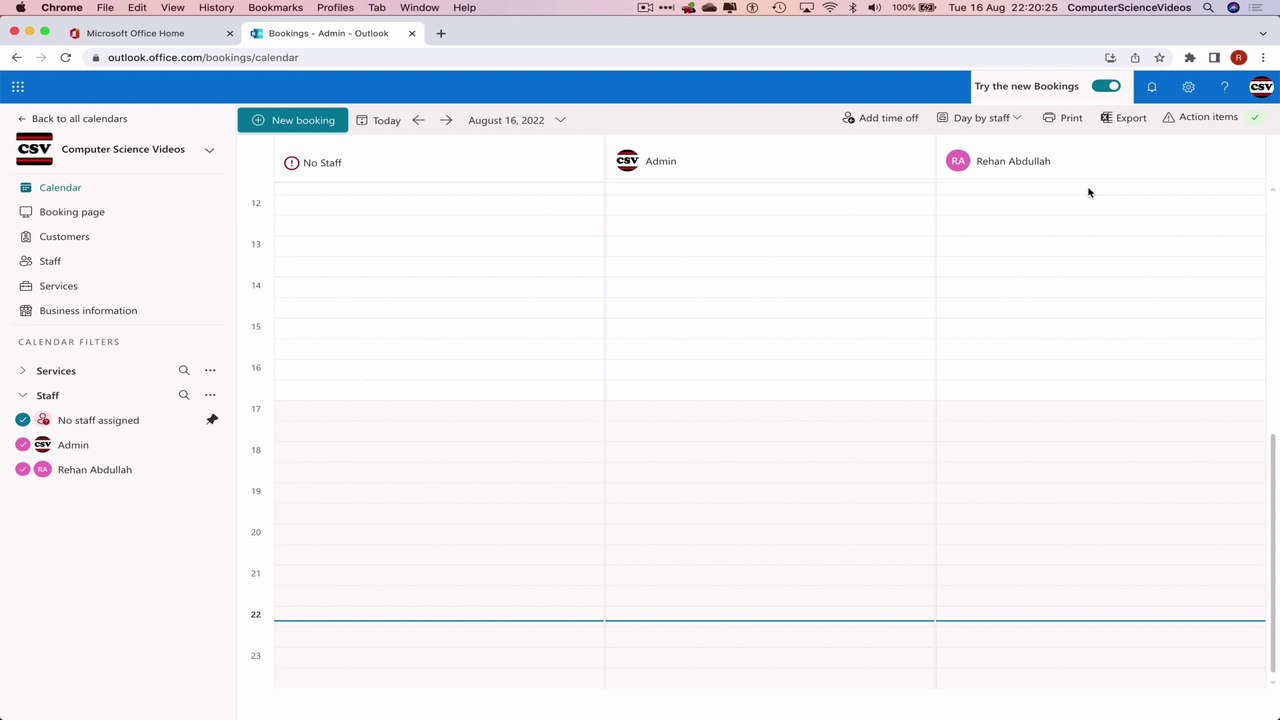This screenshot has width=1280, height=720.
Task: Jump to Today in the calendar
Action: point(379,120)
